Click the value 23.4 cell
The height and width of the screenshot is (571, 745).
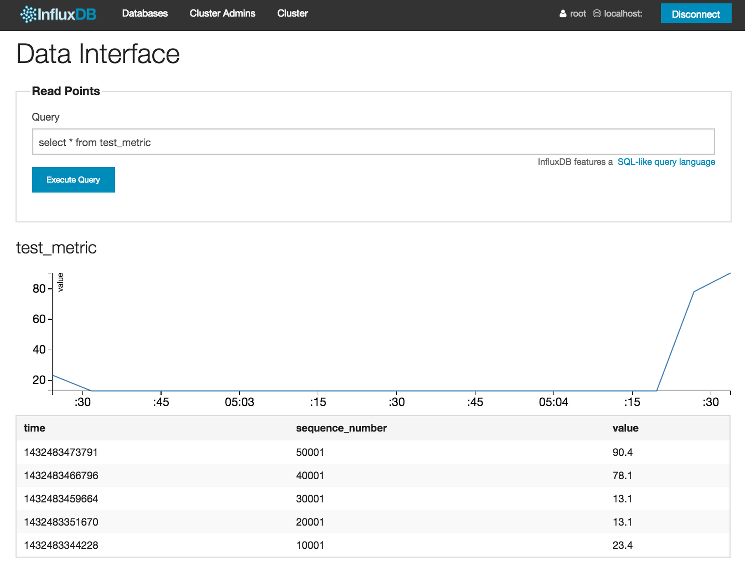click(x=622, y=545)
